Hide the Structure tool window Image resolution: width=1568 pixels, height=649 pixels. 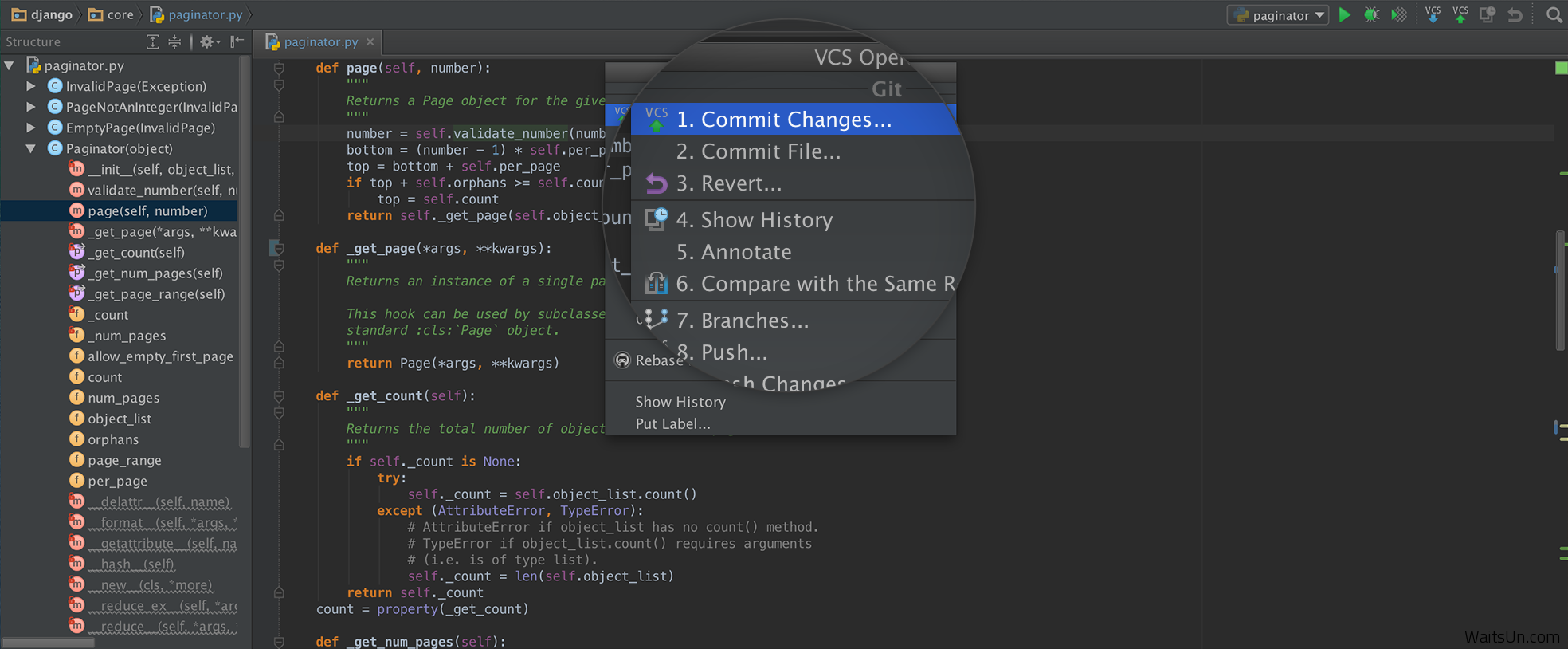(237, 42)
